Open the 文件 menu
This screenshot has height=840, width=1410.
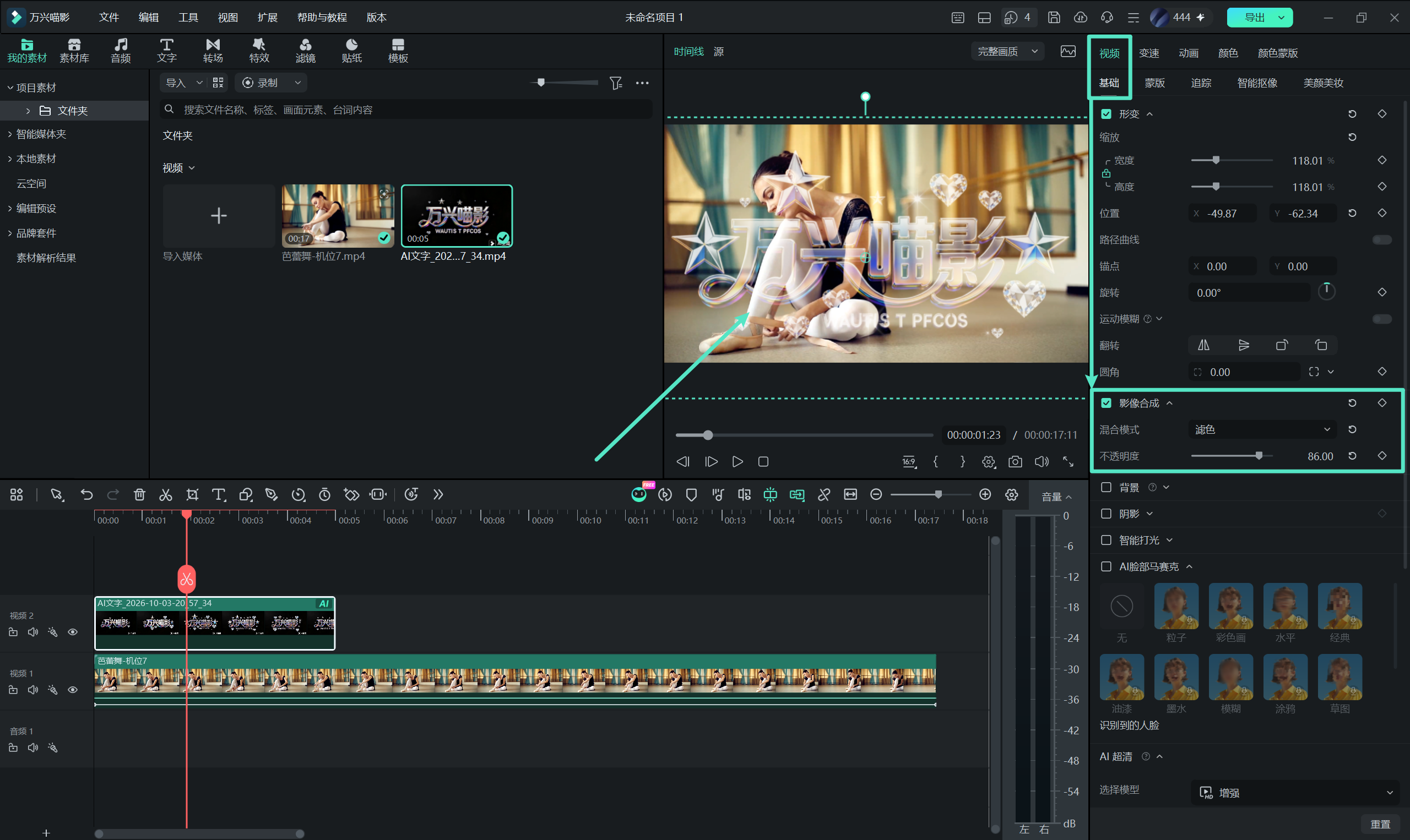(x=109, y=18)
